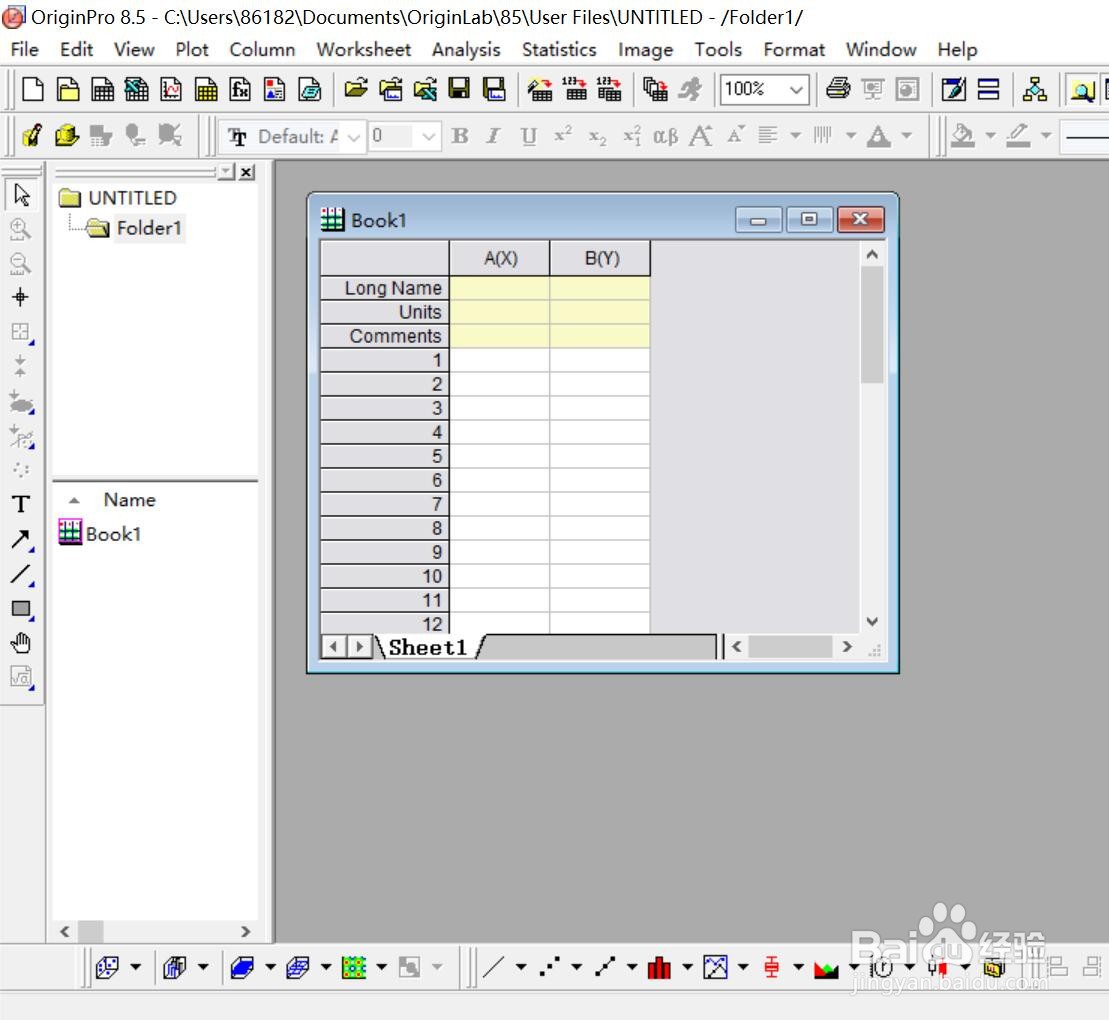The image size is (1109, 1020).
Task: Open the font size dropdown
Action: [428, 137]
